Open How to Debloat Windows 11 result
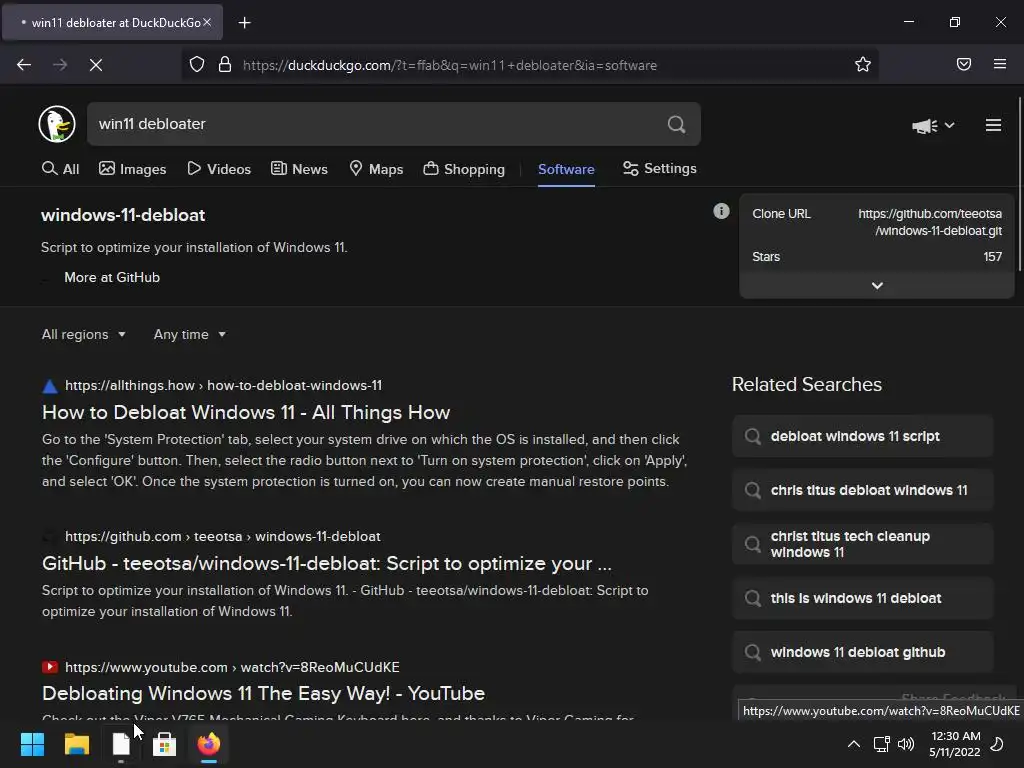The height and width of the screenshot is (768, 1024). [x=246, y=412]
